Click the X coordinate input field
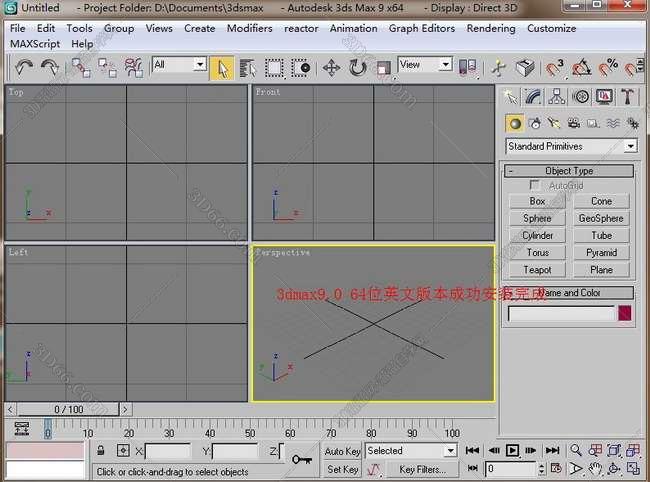 pyautogui.click(x=168, y=451)
